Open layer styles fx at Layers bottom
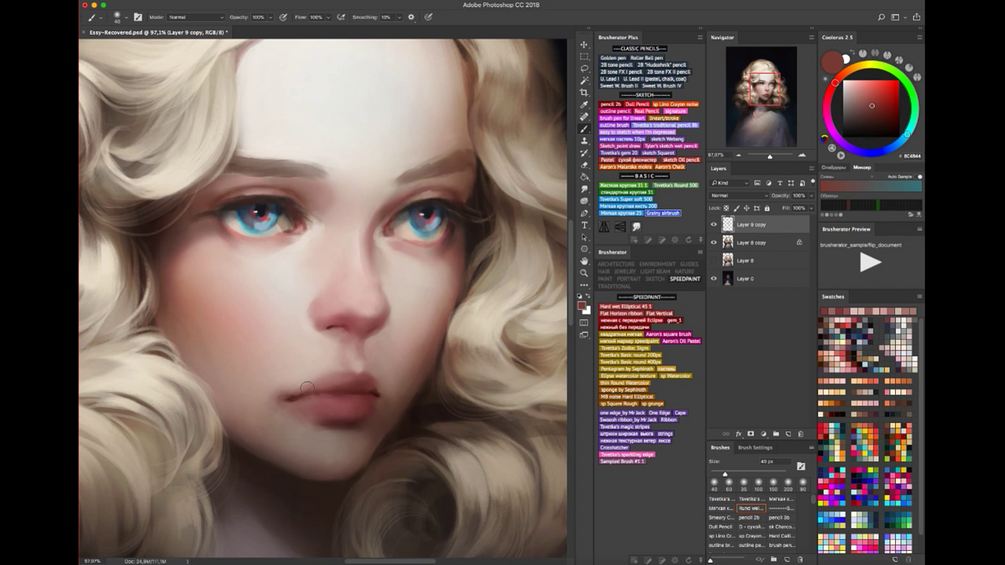 (x=738, y=434)
